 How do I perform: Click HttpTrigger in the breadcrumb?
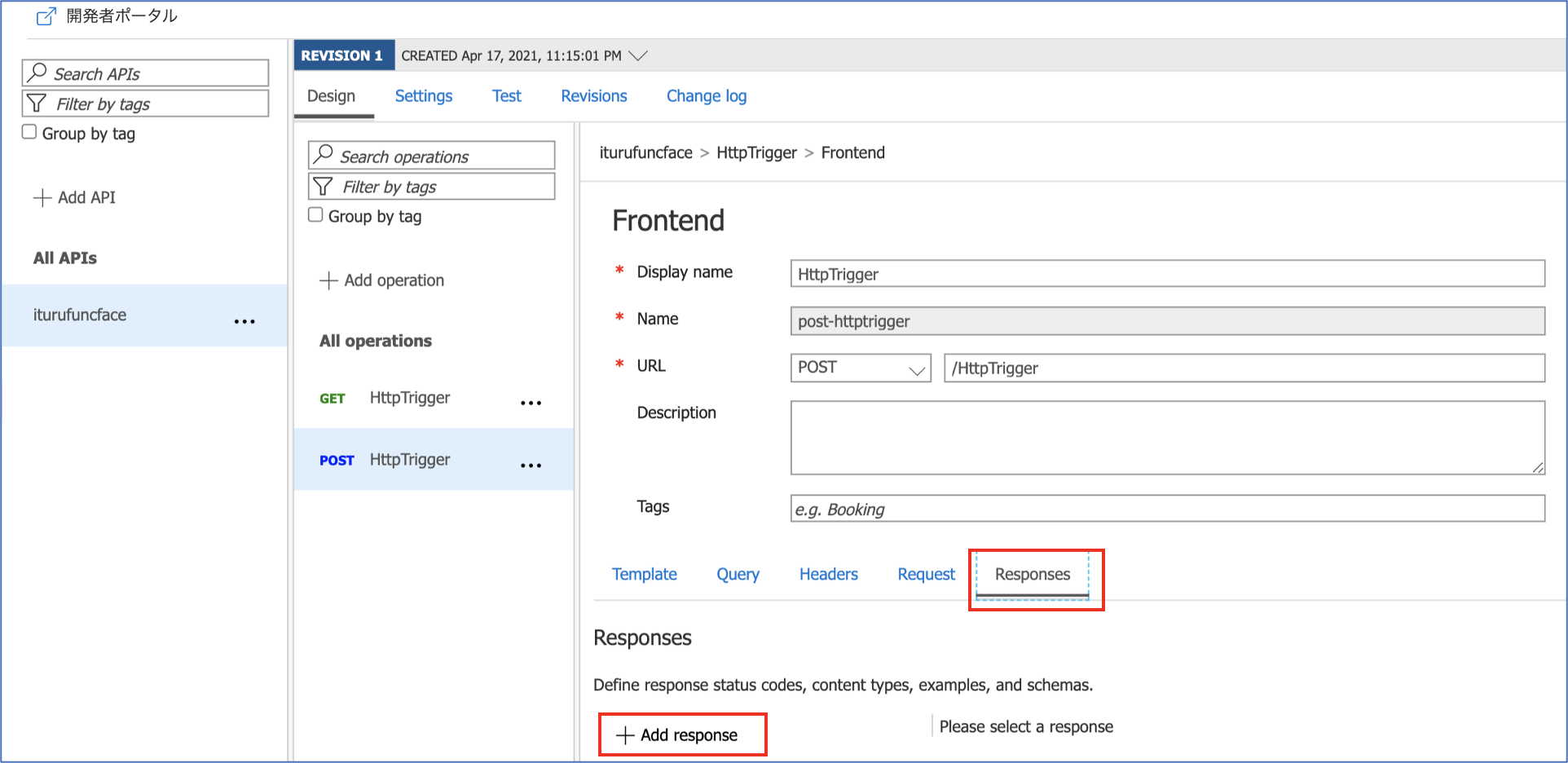757,153
